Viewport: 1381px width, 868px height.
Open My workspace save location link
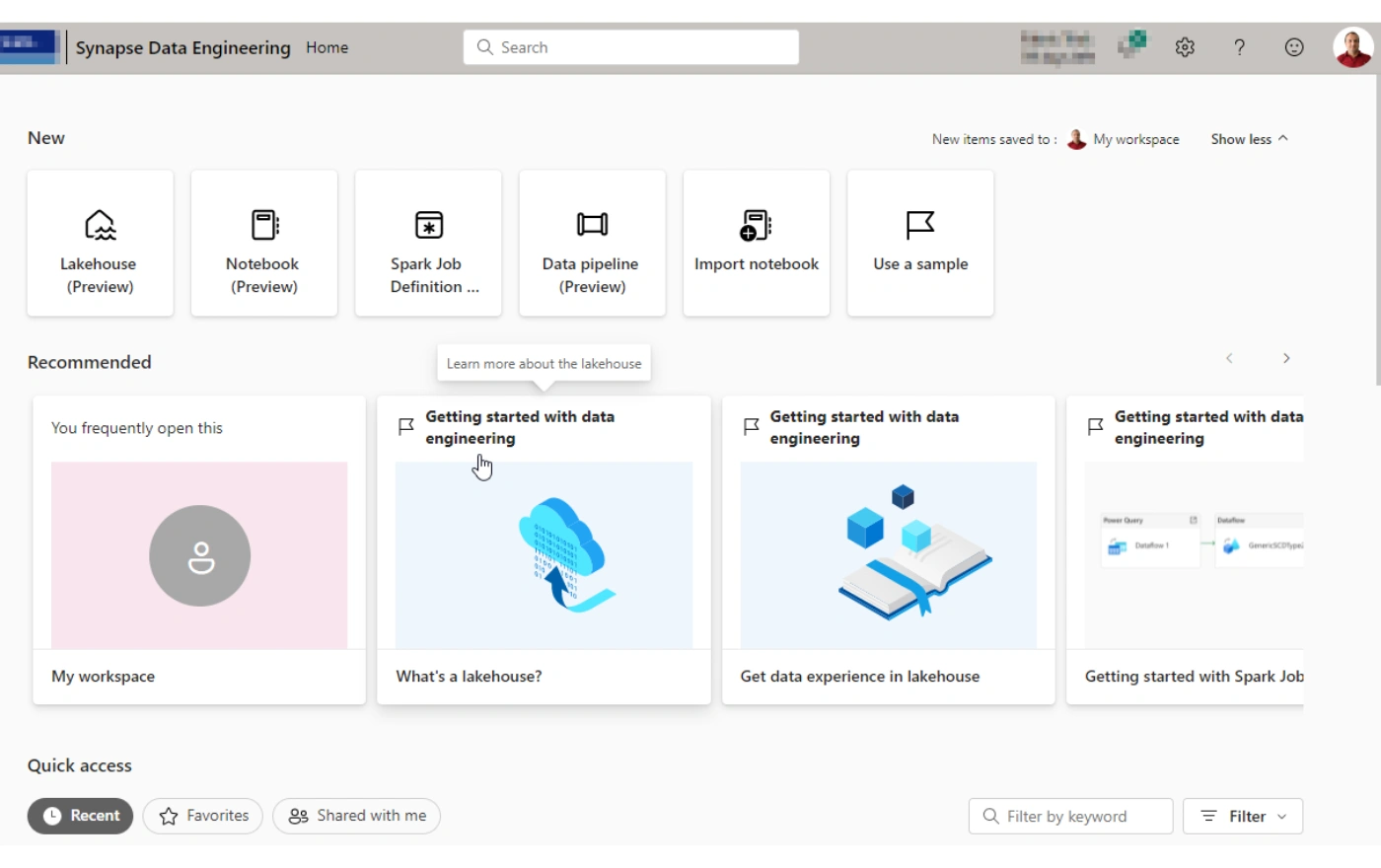[x=1124, y=139]
